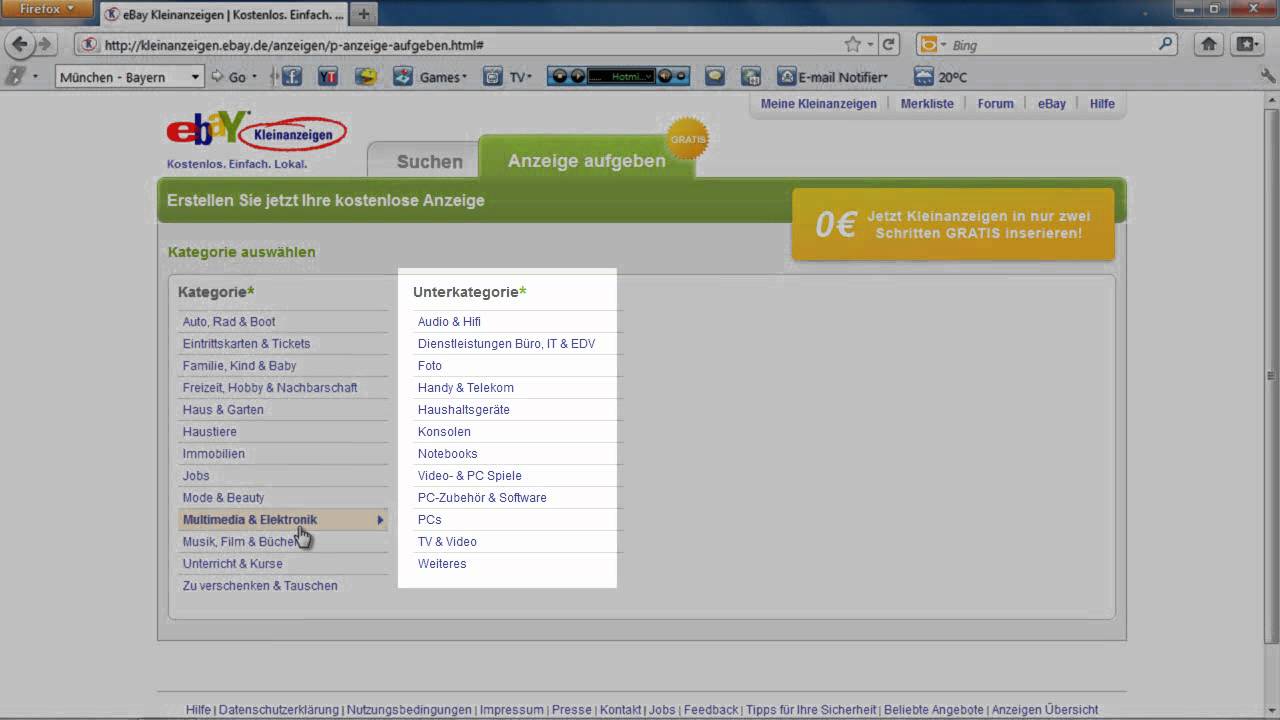Open the München - Bayern location dropdown

130,77
